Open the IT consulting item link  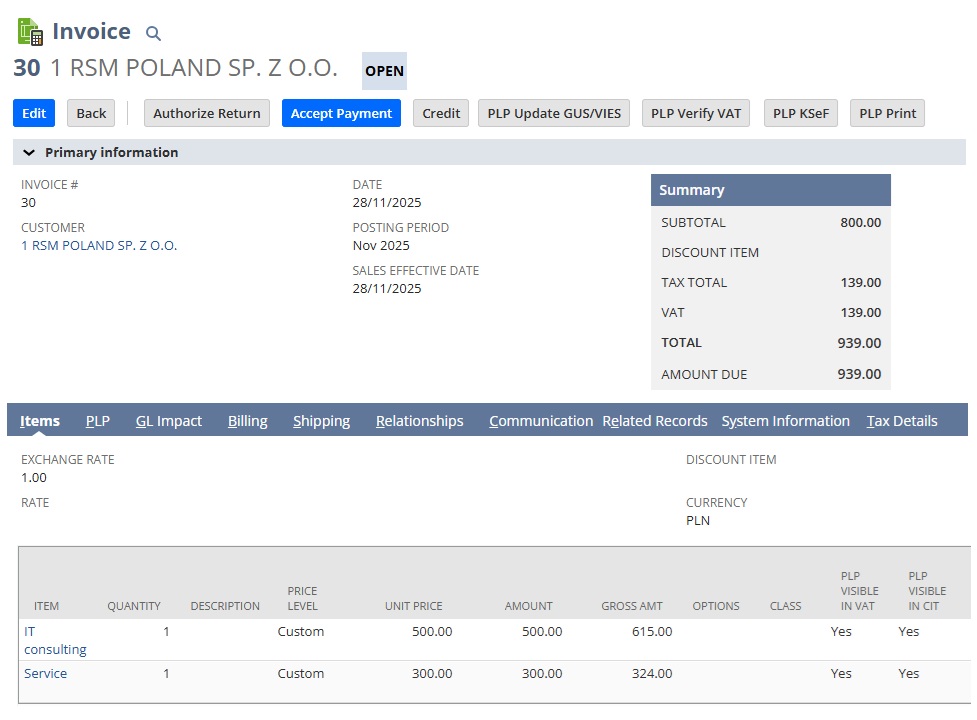pyautogui.click(x=43, y=640)
